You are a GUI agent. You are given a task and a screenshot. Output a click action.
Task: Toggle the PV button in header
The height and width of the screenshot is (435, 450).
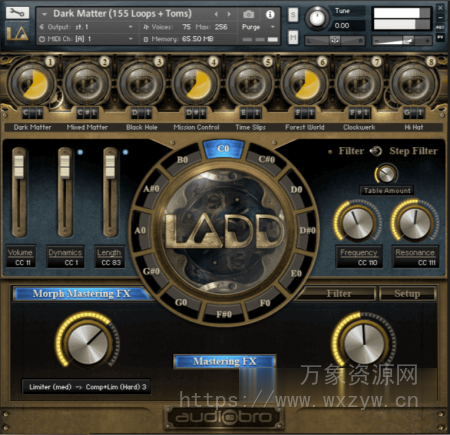440,37
